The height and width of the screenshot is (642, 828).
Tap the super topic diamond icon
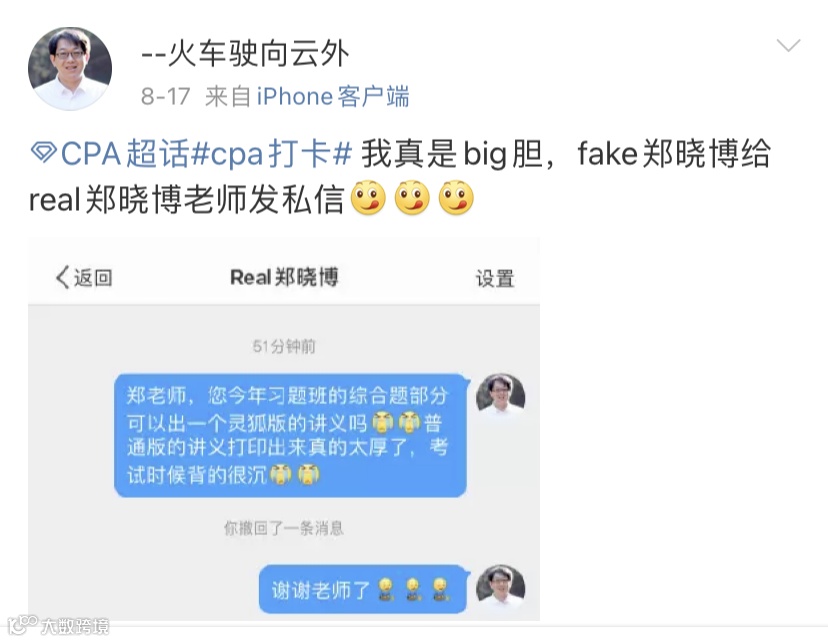(43, 153)
